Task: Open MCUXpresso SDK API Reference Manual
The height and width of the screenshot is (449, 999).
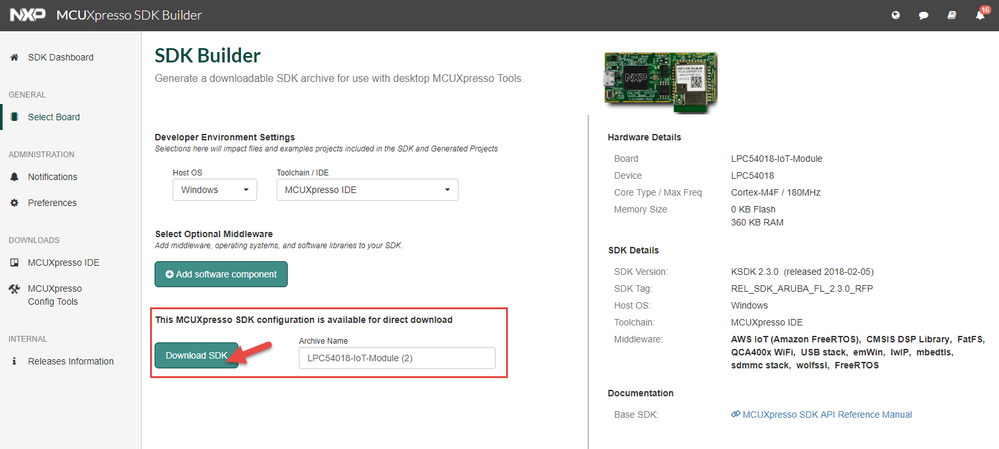Action: 827,415
